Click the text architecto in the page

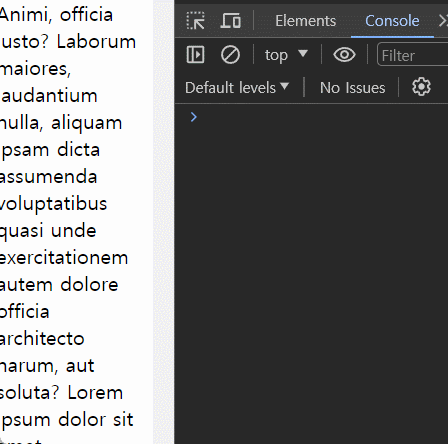click(x=42, y=339)
